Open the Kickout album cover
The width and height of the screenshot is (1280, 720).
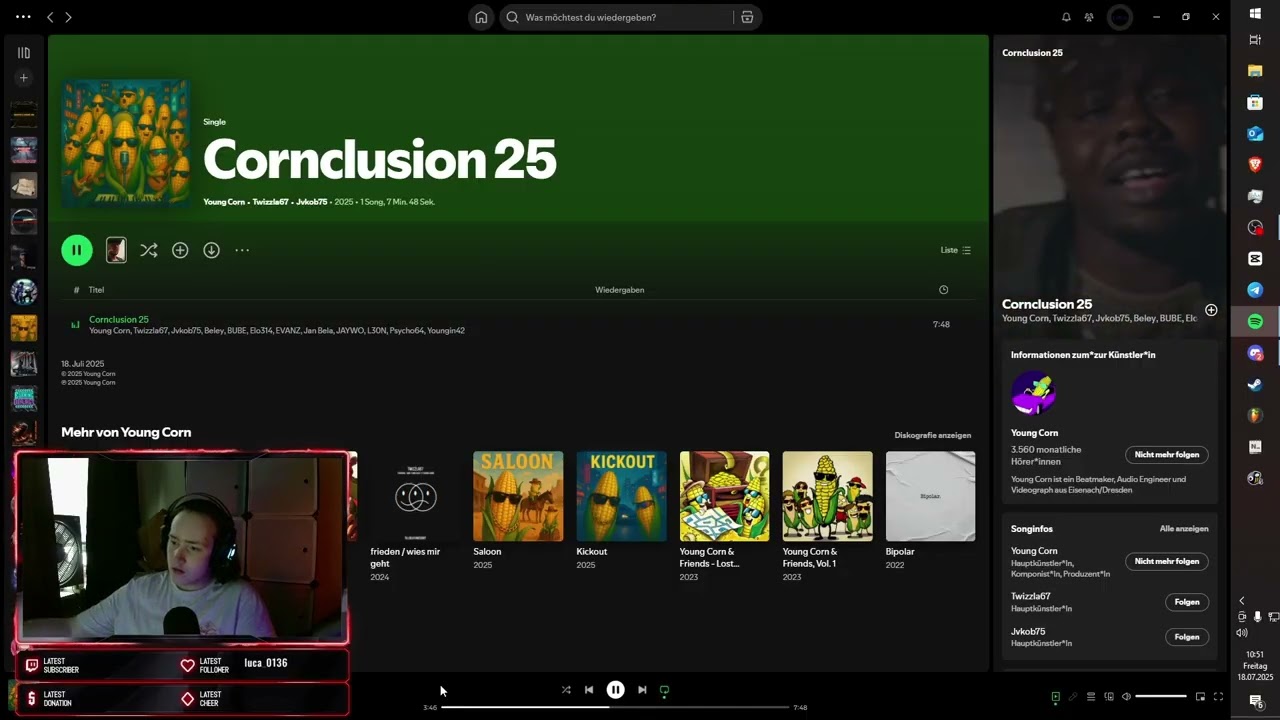point(621,496)
